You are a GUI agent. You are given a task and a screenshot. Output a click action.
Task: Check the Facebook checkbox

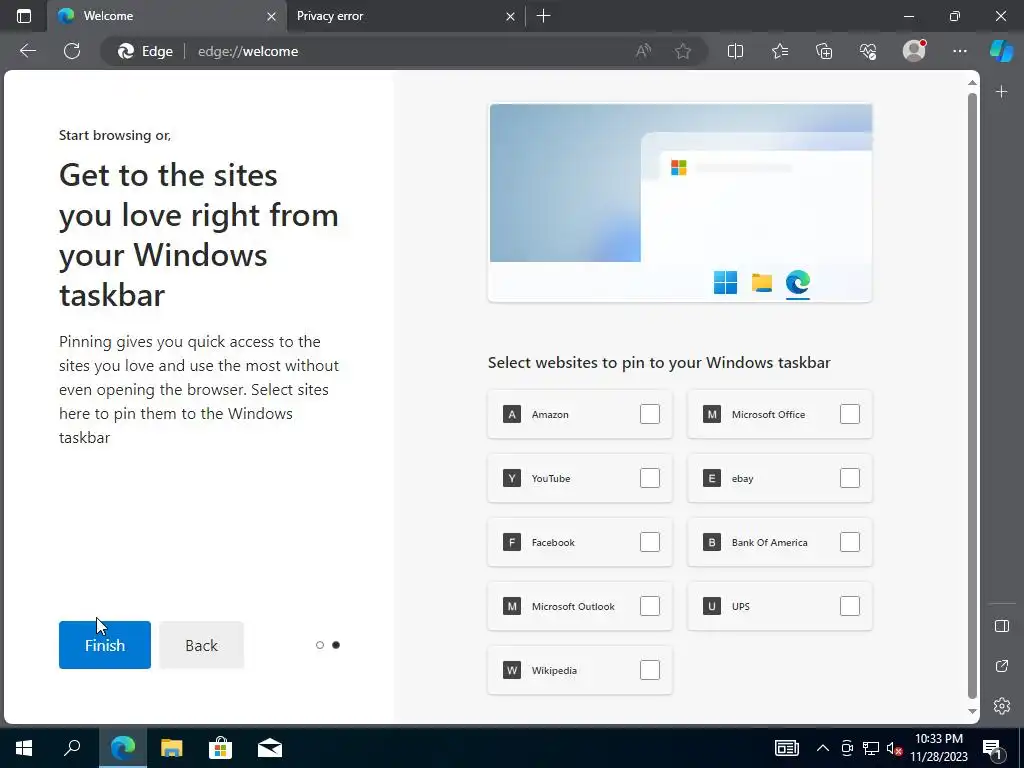pos(650,542)
